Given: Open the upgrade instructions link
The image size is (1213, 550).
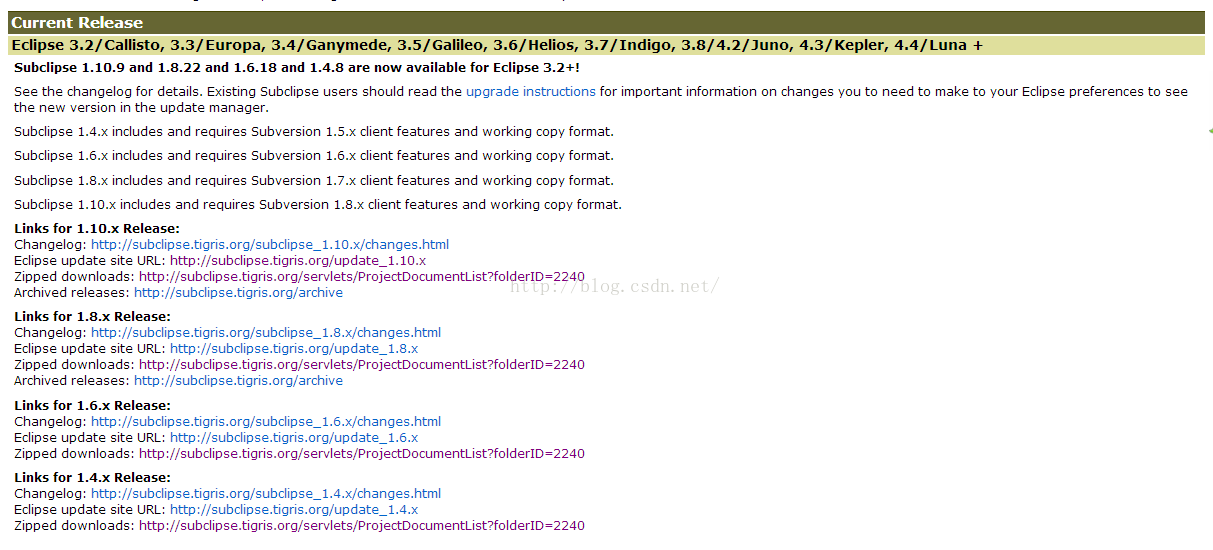Looking at the screenshot, I should [531, 91].
